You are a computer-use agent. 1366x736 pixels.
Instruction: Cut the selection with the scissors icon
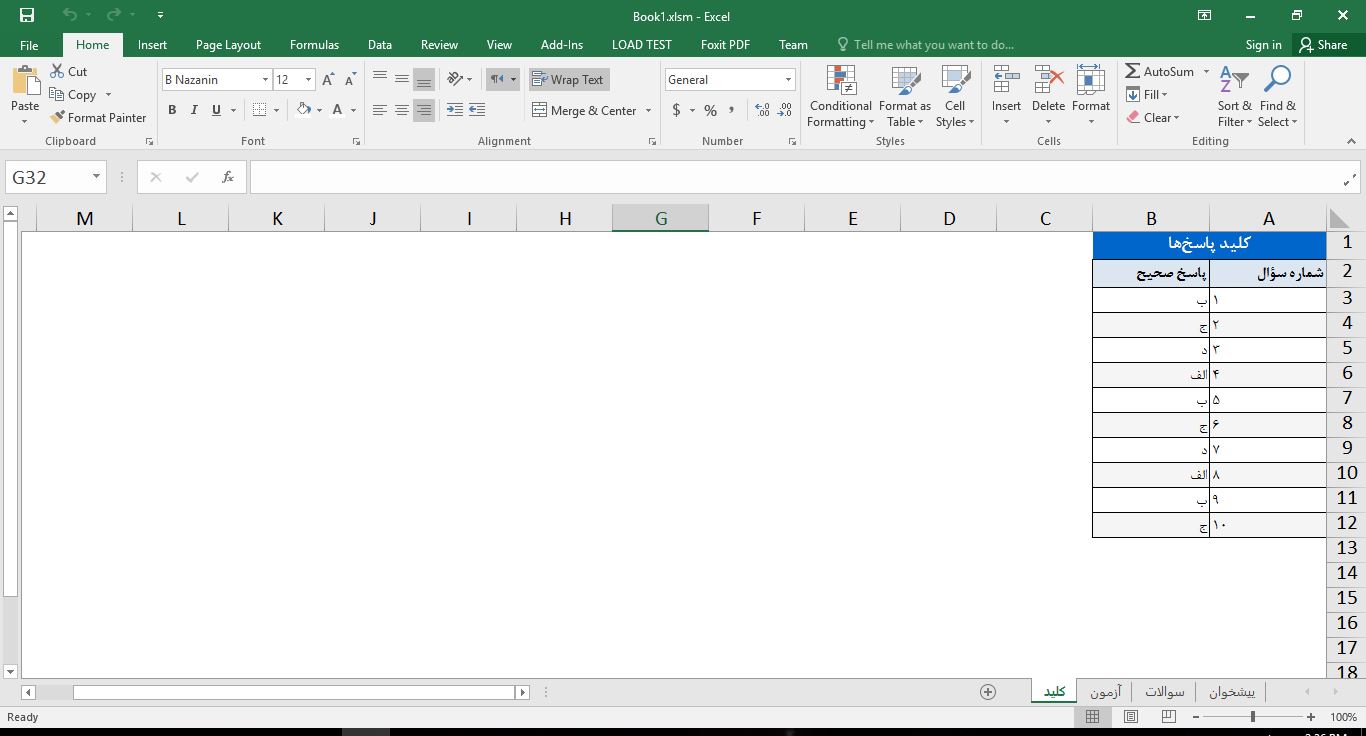(x=57, y=72)
